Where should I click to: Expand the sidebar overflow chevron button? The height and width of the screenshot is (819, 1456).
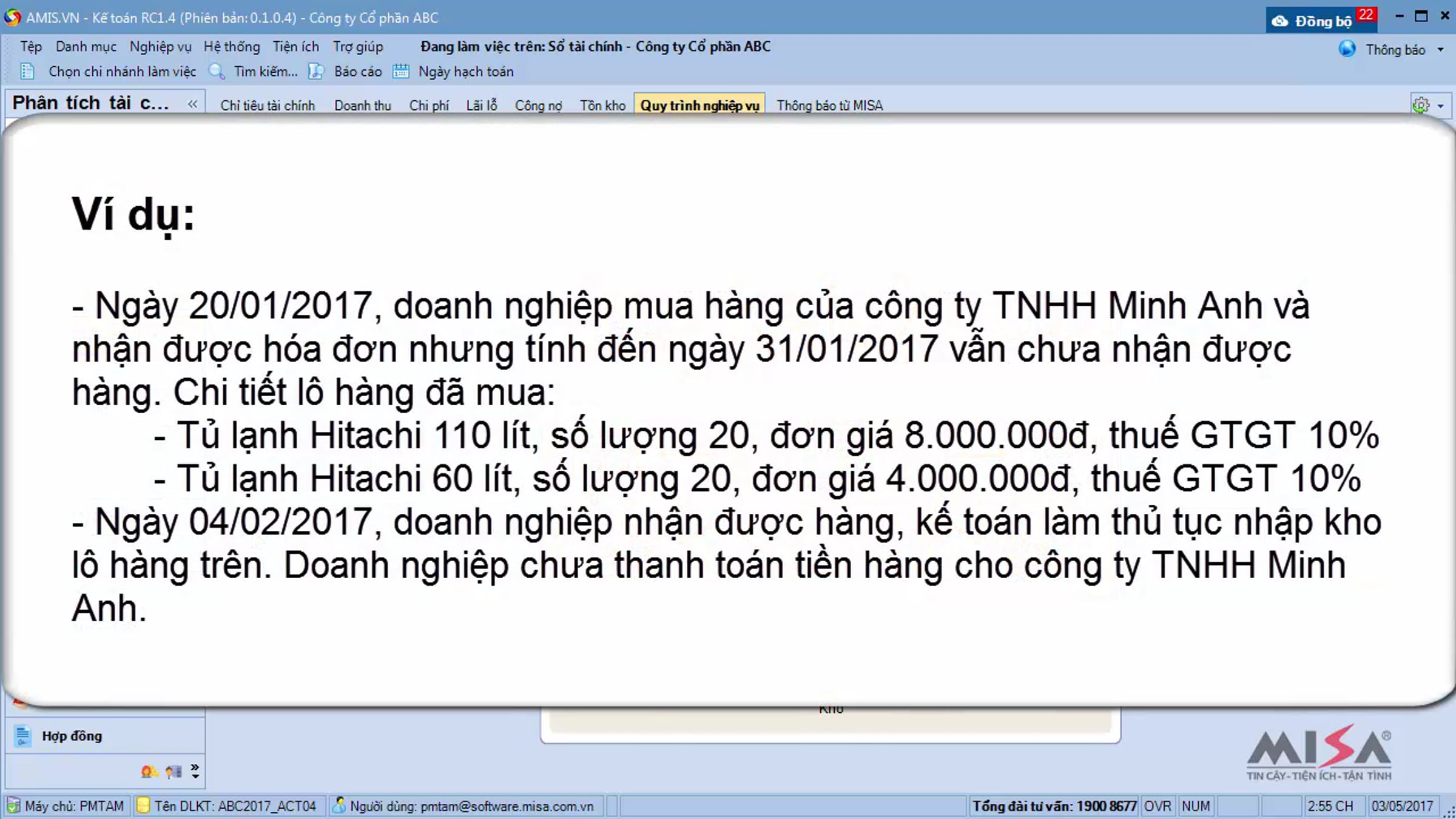point(195,771)
